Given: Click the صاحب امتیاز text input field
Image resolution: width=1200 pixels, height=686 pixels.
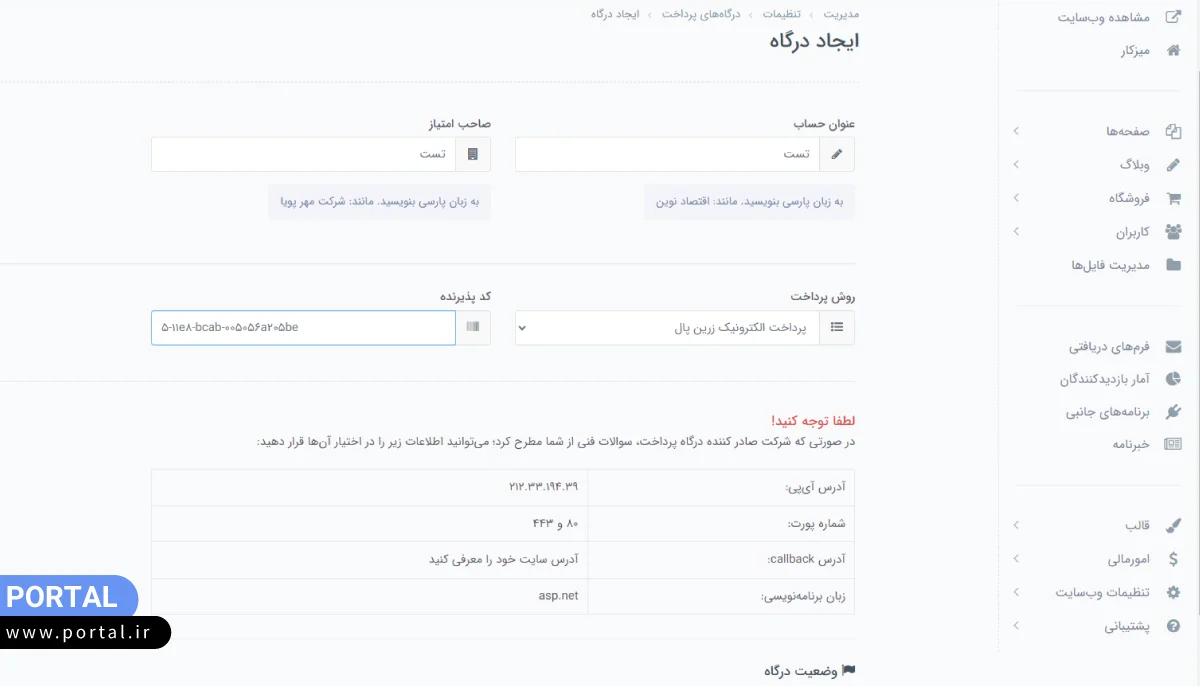Looking at the screenshot, I should pos(300,153).
